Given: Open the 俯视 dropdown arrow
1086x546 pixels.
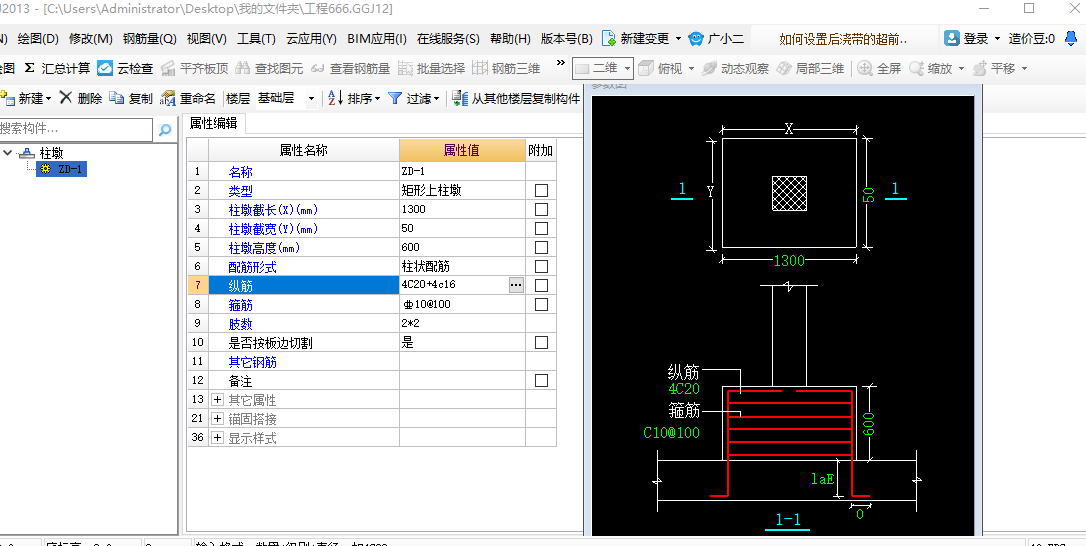Looking at the screenshot, I should 691,69.
